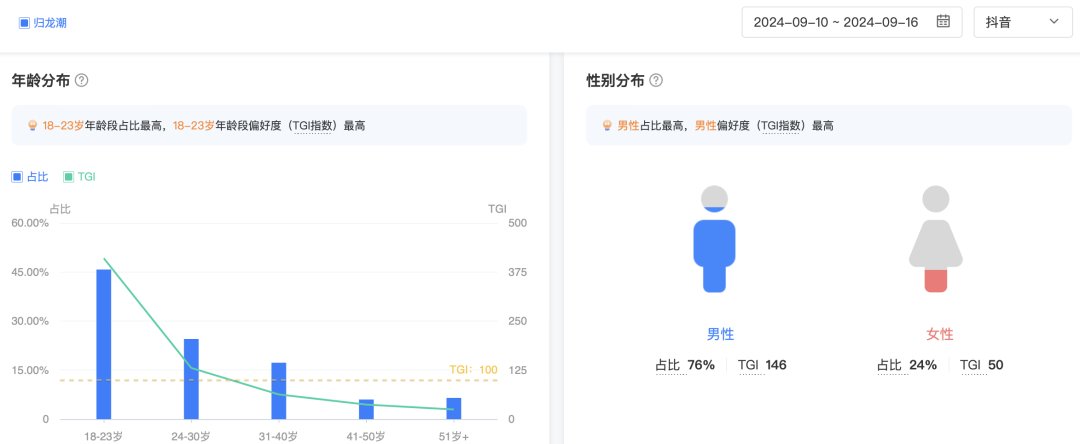The image size is (1080, 444).
Task: Click the 性别分布 section title
Action: coord(615,81)
